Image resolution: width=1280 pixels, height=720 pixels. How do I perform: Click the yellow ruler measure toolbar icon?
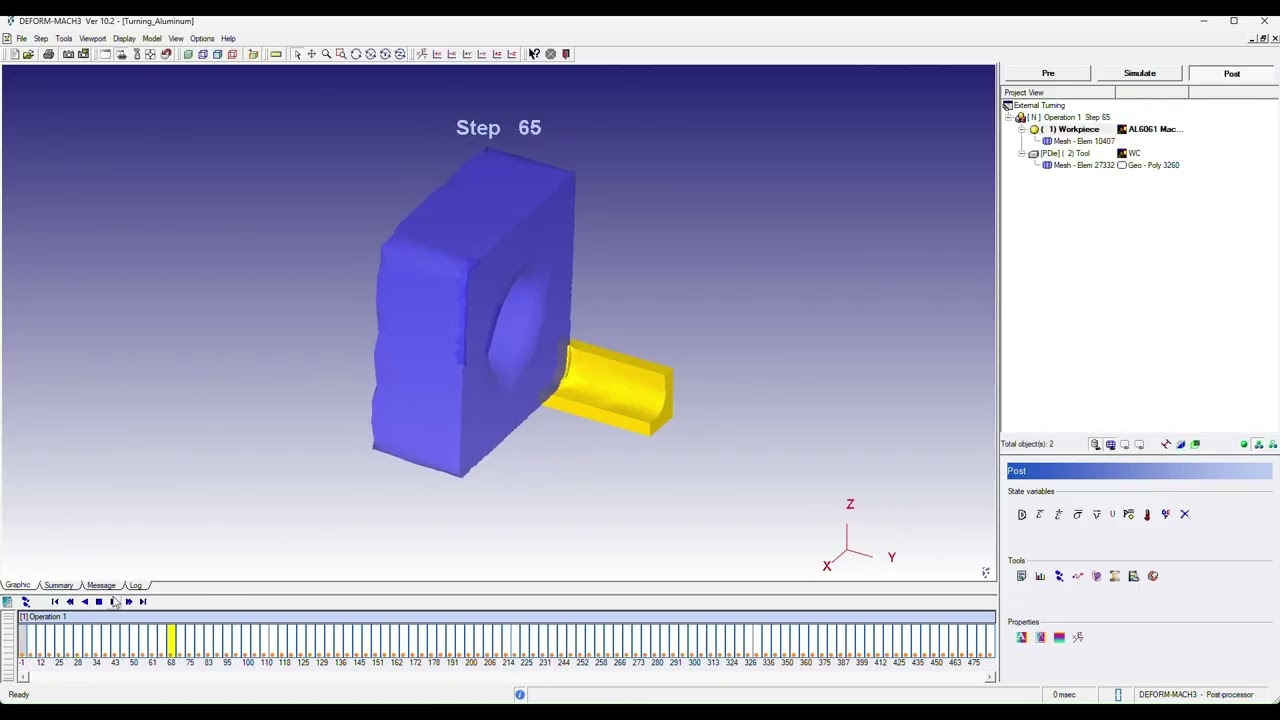click(275, 54)
